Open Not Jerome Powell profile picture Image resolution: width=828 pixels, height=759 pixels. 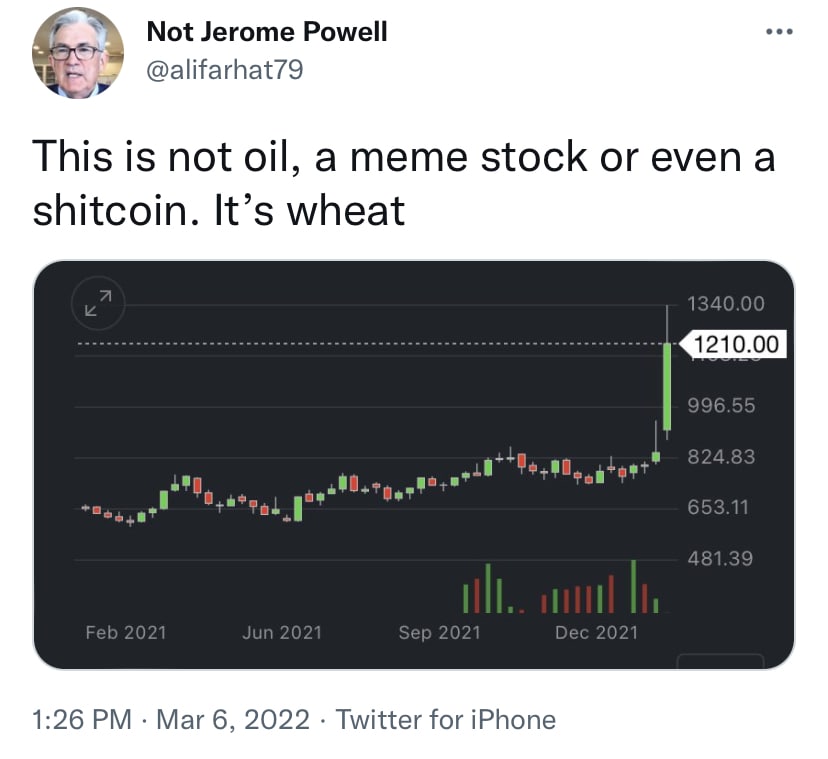click(x=78, y=54)
